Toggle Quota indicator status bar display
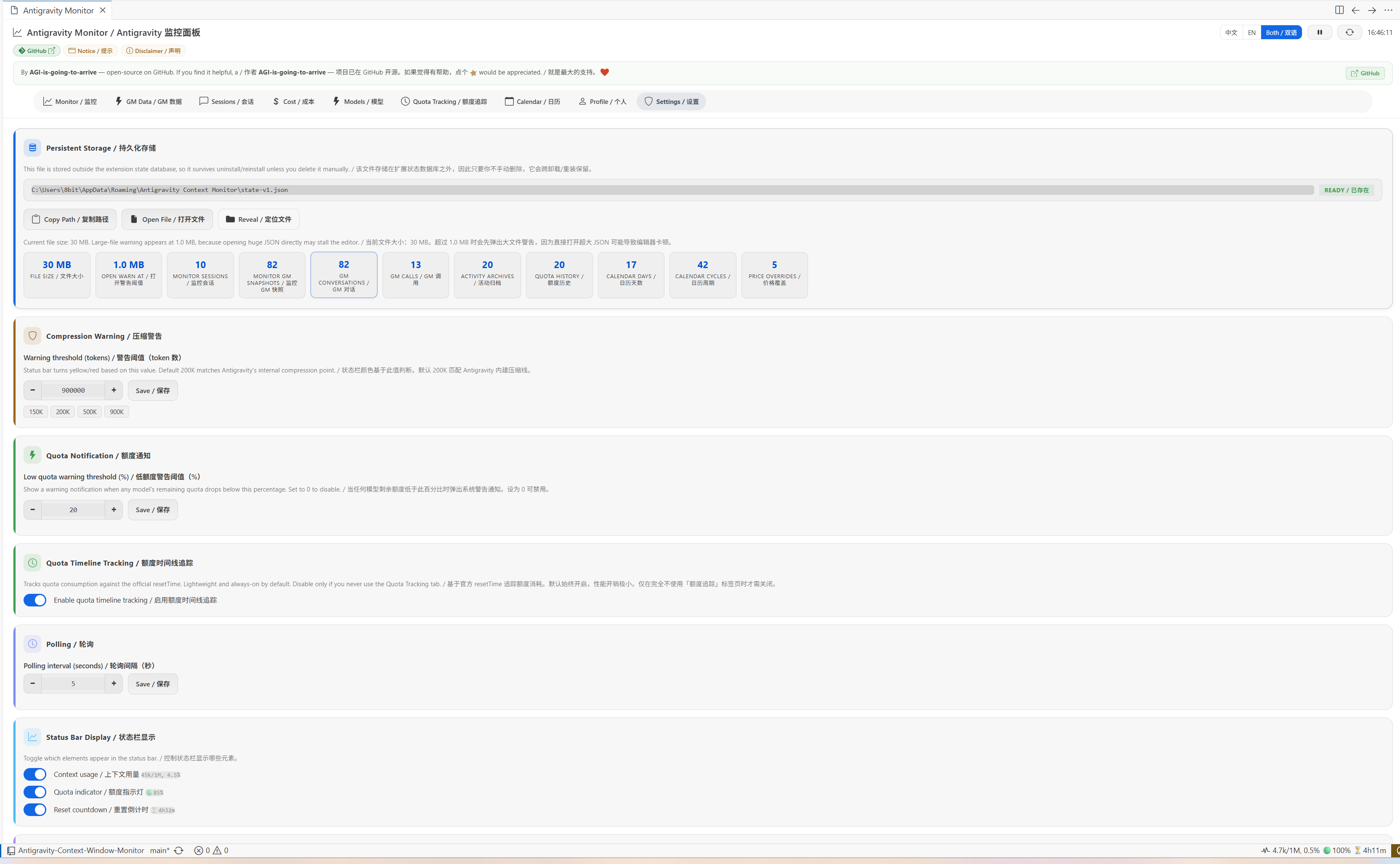This screenshot has width=1400, height=864. 35,792
